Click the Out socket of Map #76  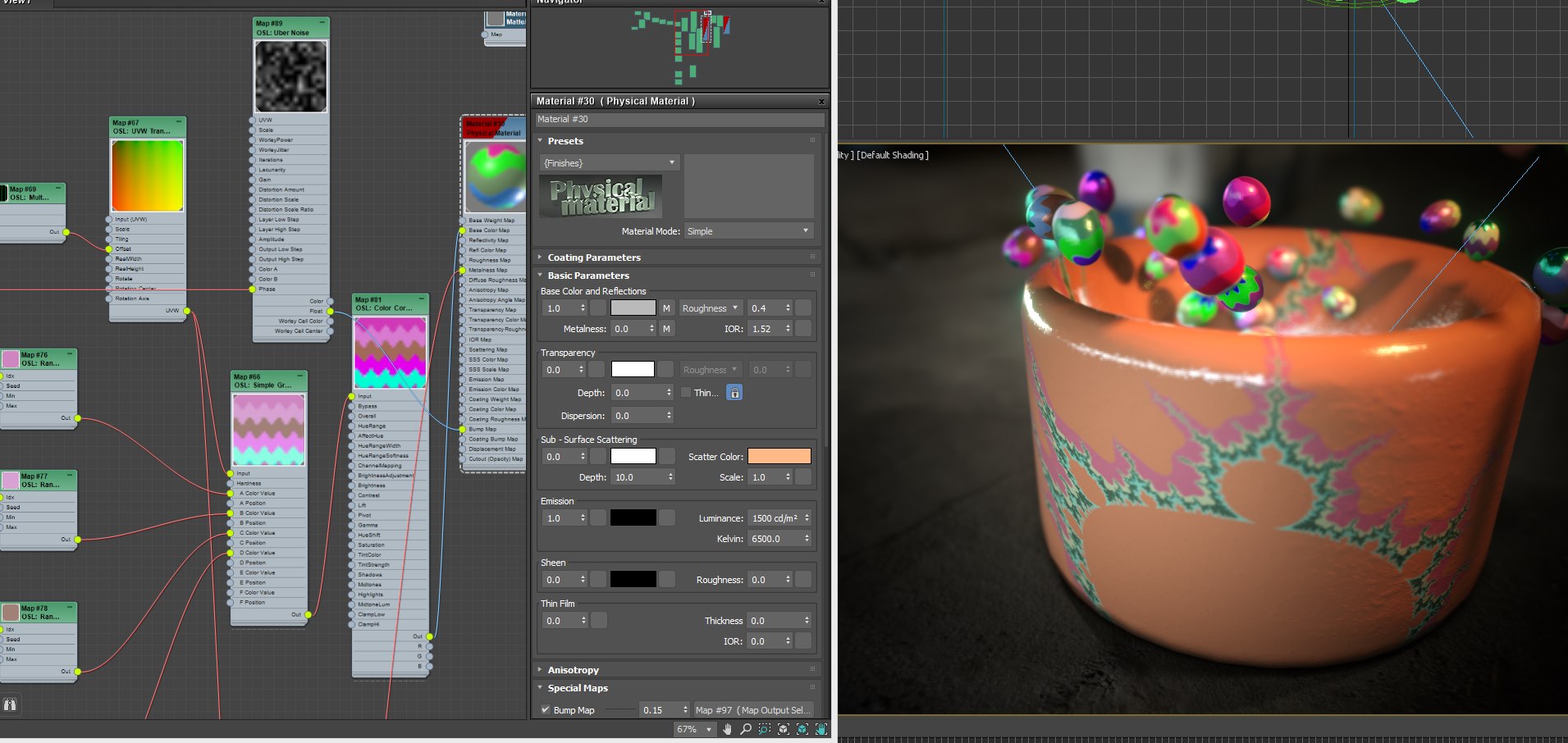coord(77,418)
